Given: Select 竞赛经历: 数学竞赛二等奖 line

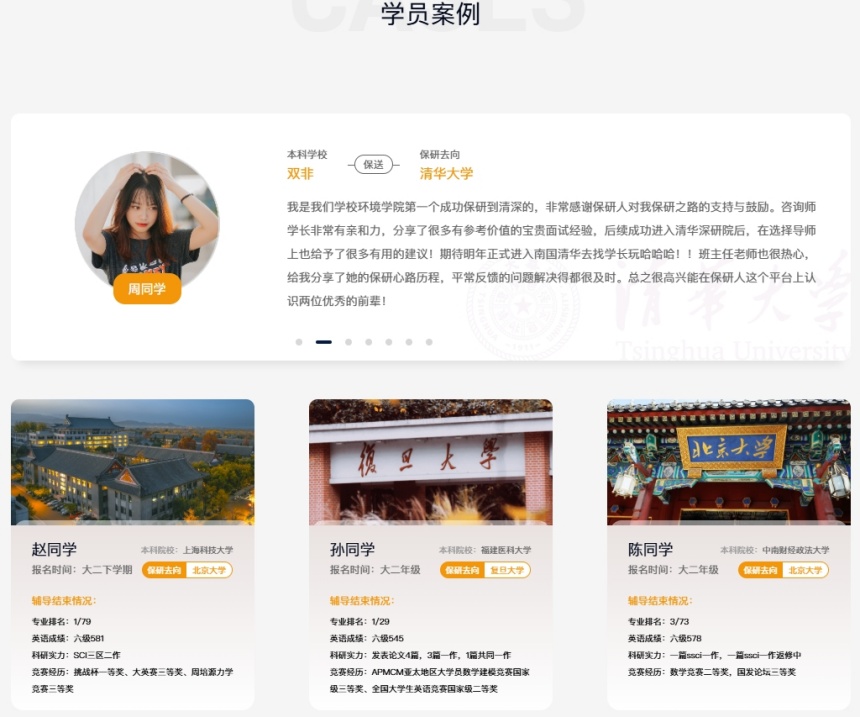Looking at the screenshot, I should [x=712, y=672].
